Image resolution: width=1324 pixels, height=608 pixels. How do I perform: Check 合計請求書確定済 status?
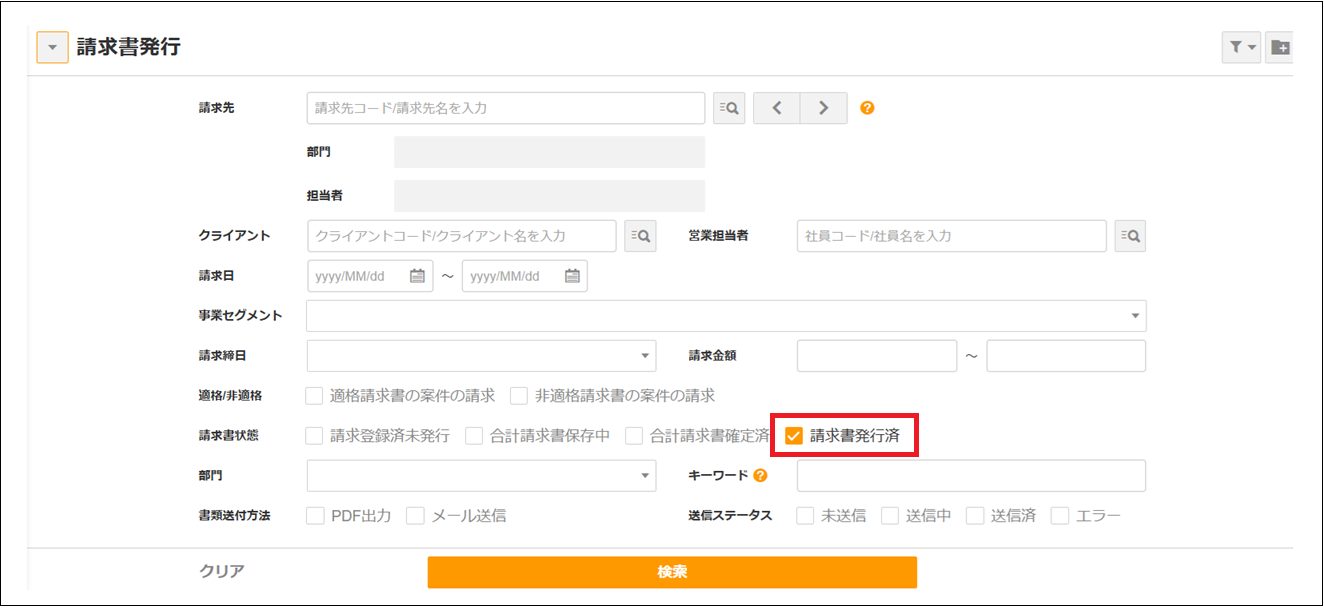click(x=634, y=436)
